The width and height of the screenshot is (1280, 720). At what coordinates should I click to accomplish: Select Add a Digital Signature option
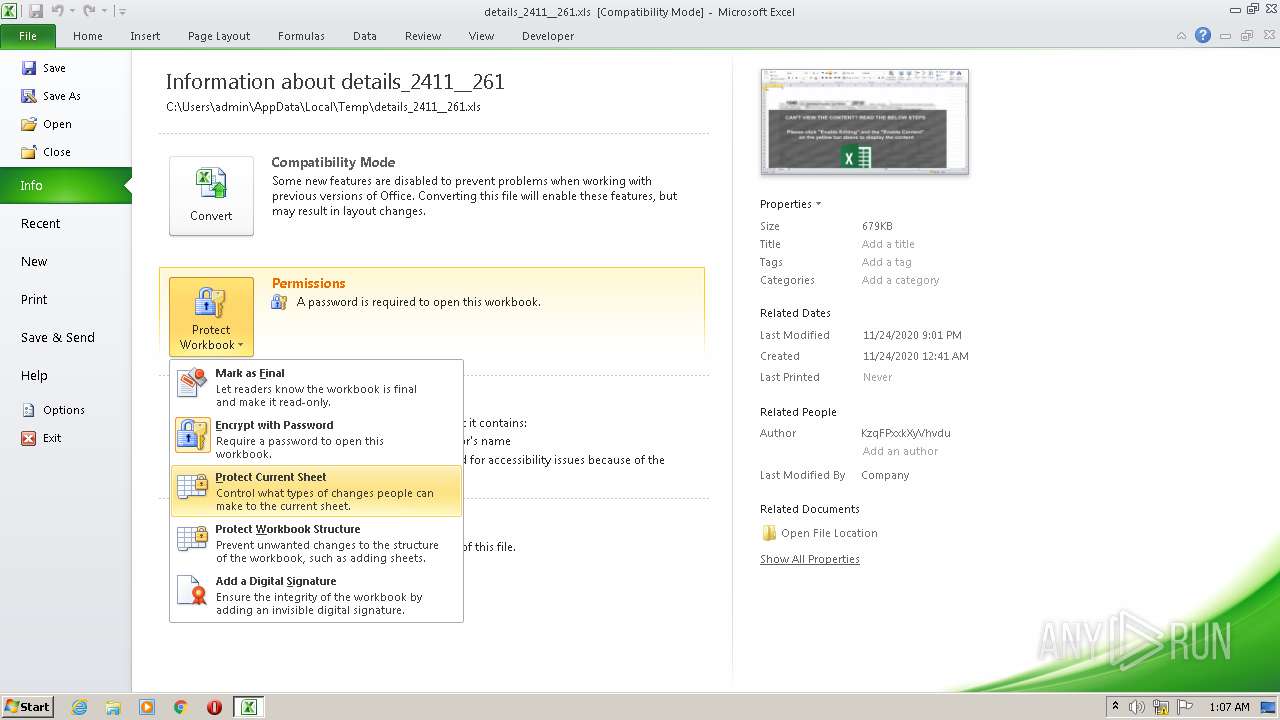[x=316, y=595]
